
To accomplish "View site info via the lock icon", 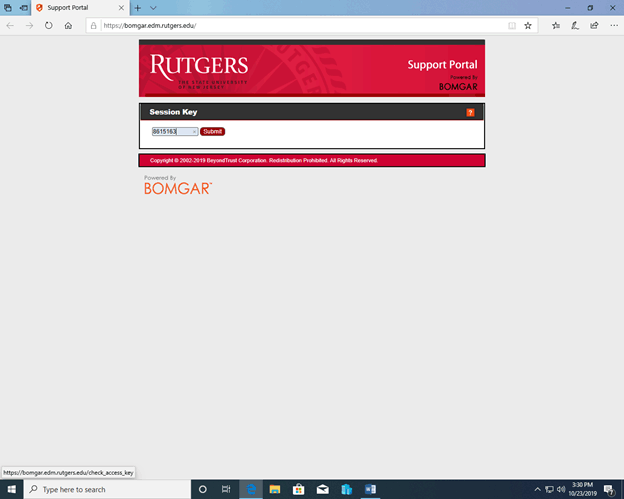I will (x=94, y=25).
